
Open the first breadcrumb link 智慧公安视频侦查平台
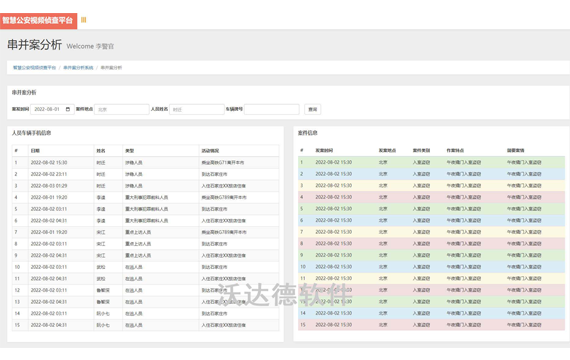coord(35,68)
